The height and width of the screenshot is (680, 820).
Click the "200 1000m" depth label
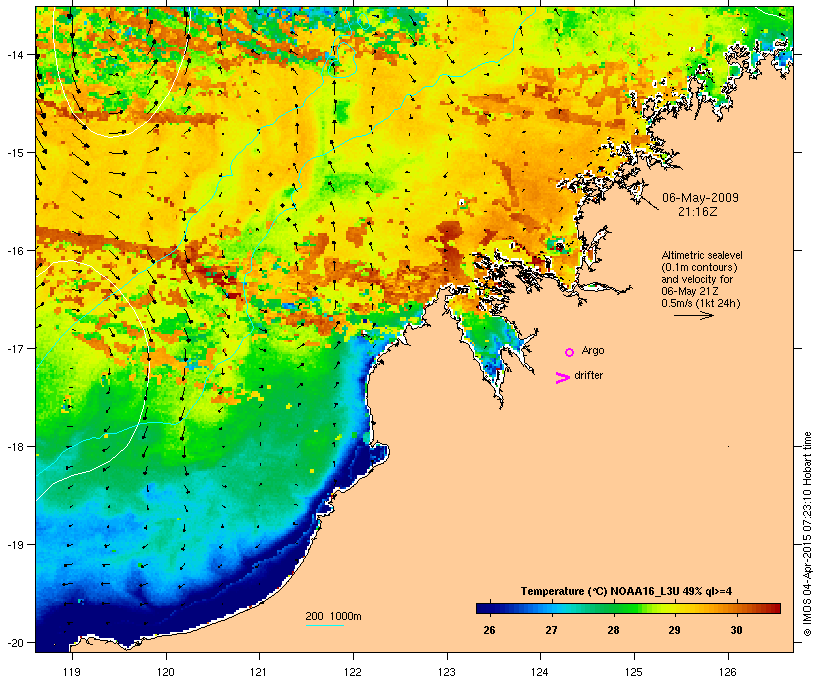coord(333,616)
